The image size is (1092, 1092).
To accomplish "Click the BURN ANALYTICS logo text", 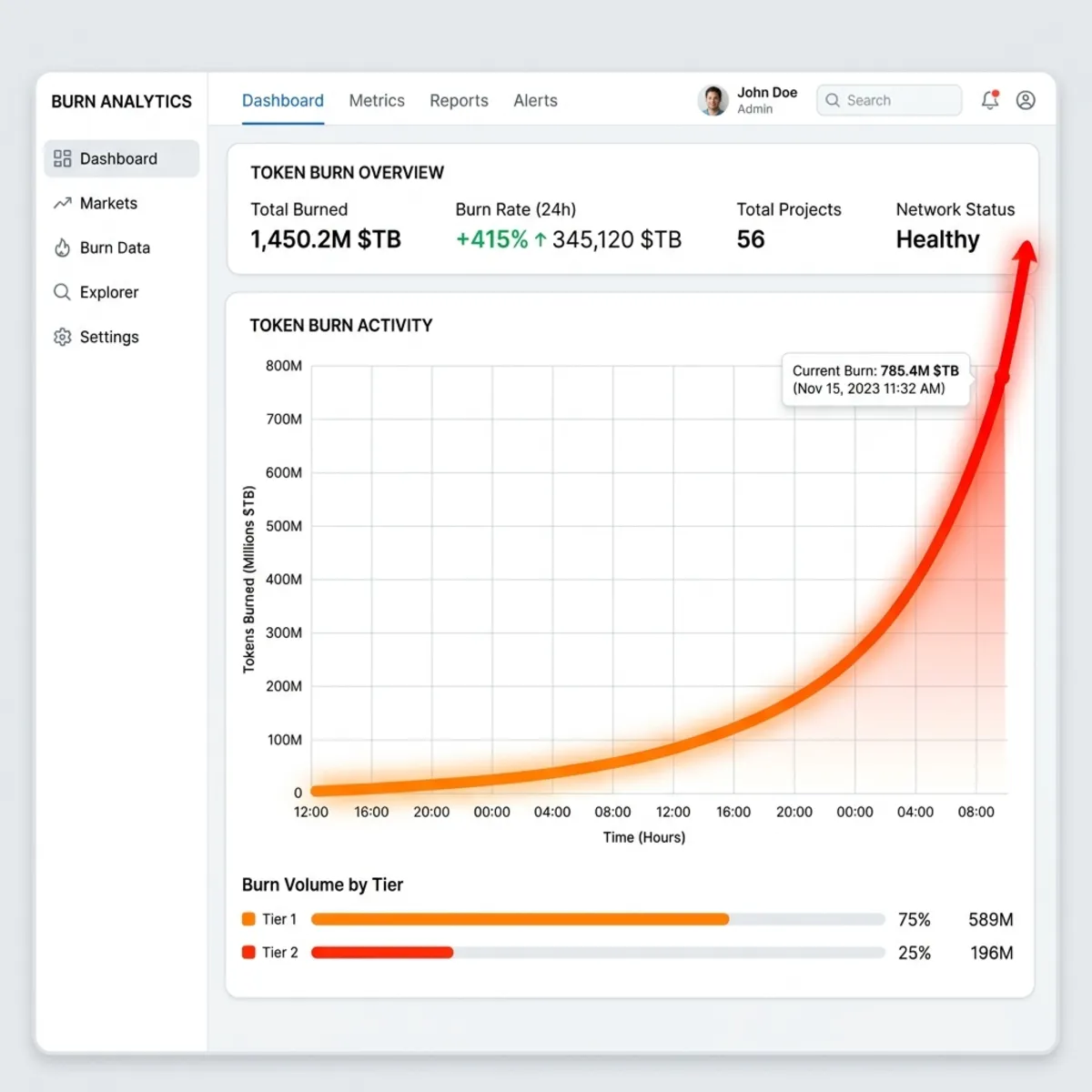I will [121, 101].
